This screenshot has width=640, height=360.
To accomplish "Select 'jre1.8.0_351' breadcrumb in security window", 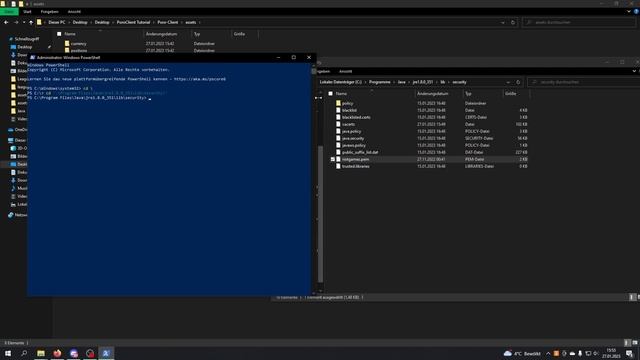I will click(x=422, y=82).
